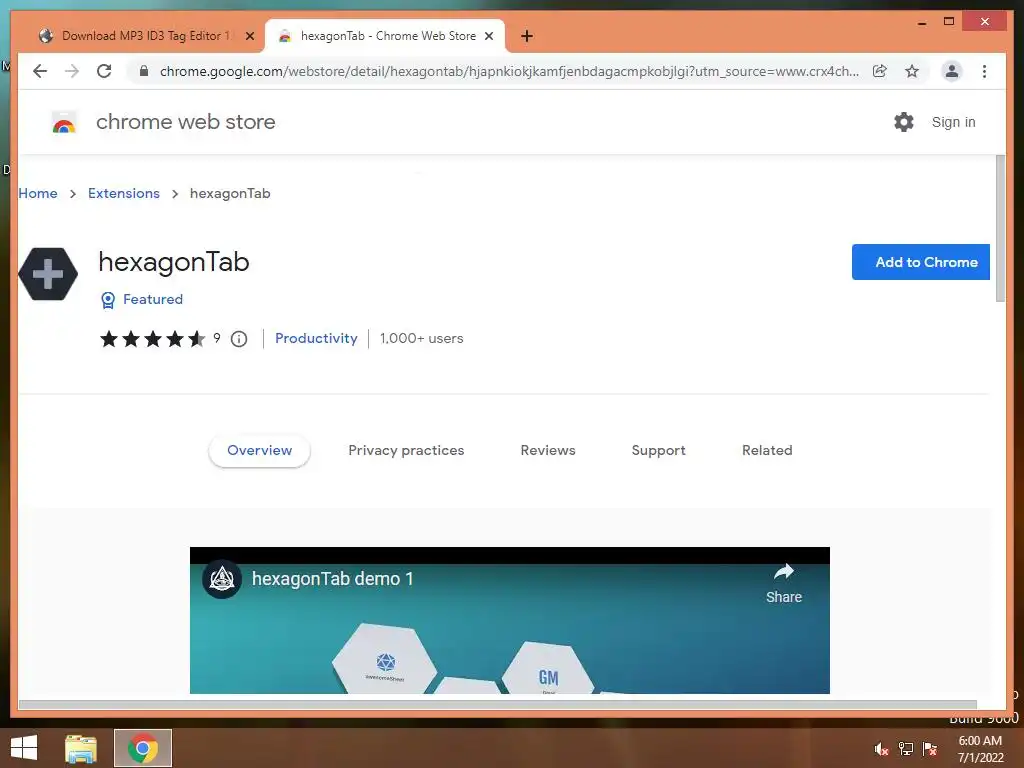Click the Chrome icon in the taskbar
This screenshot has width=1024, height=768.
coord(143,748)
